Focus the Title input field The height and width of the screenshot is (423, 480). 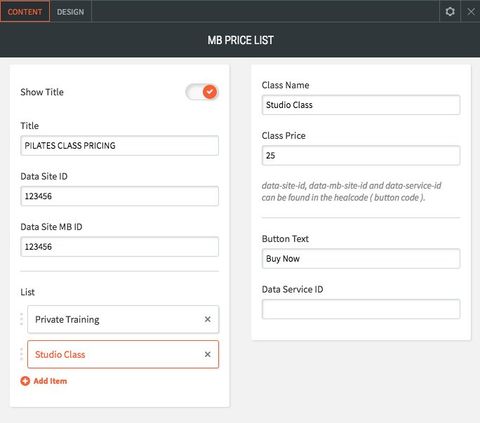[120, 146]
